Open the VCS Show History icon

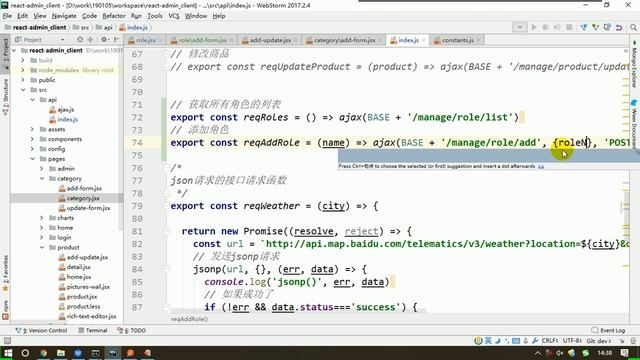click(x=607, y=27)
